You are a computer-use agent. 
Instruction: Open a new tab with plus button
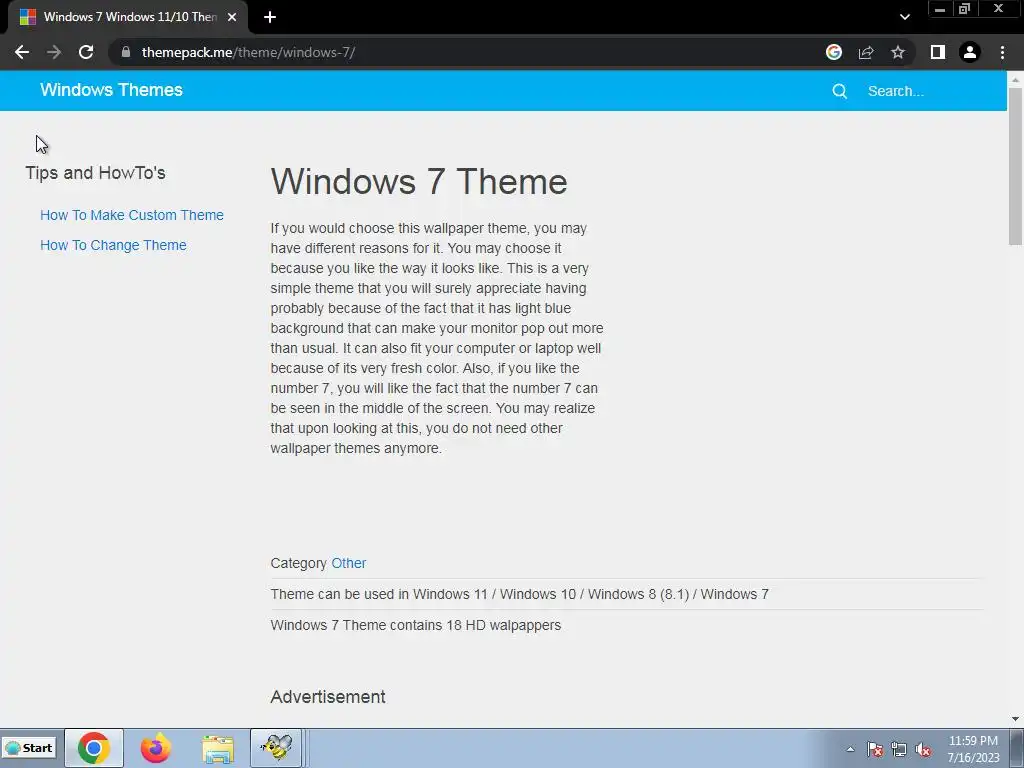[x=270, y=17]
